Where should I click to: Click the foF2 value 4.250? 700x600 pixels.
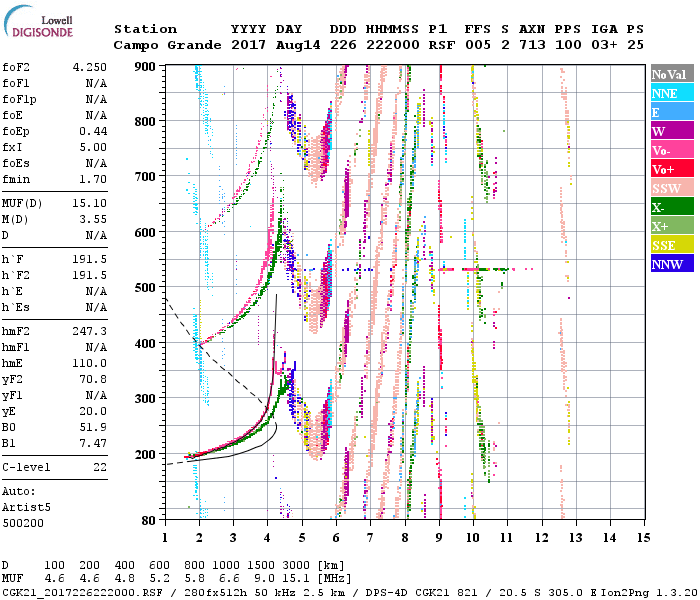(90, 67)
